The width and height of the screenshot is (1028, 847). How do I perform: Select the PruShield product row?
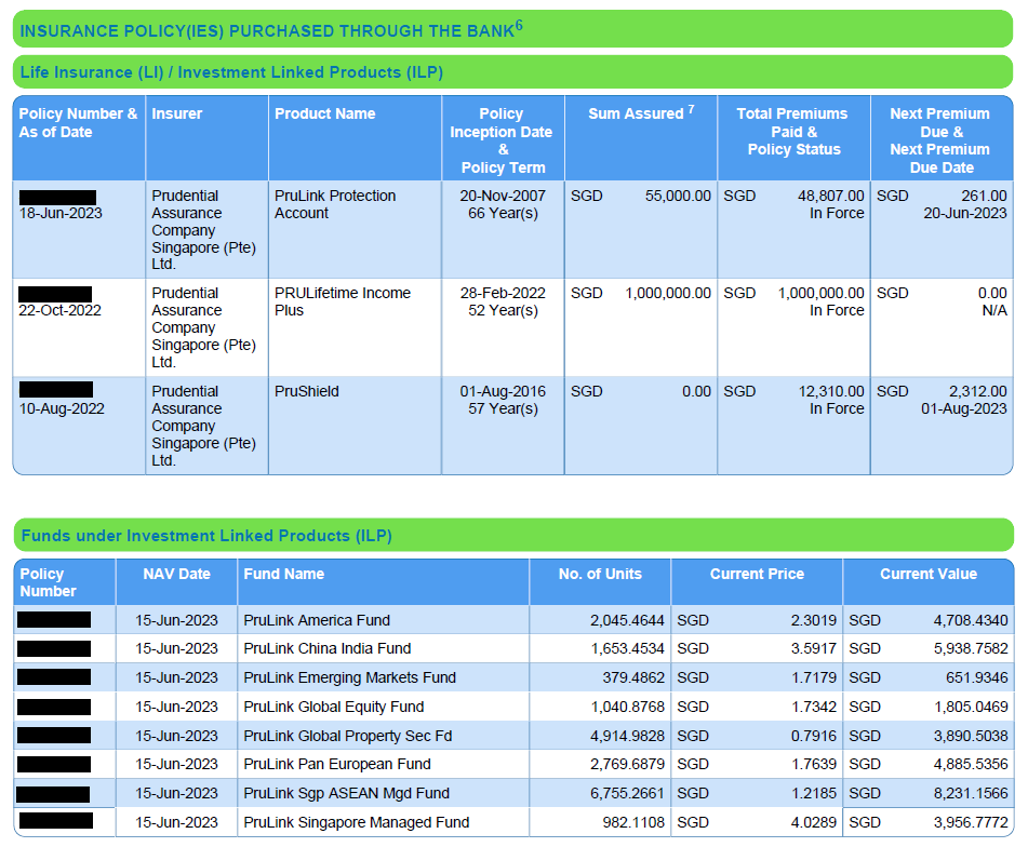[x=300, y=391]
